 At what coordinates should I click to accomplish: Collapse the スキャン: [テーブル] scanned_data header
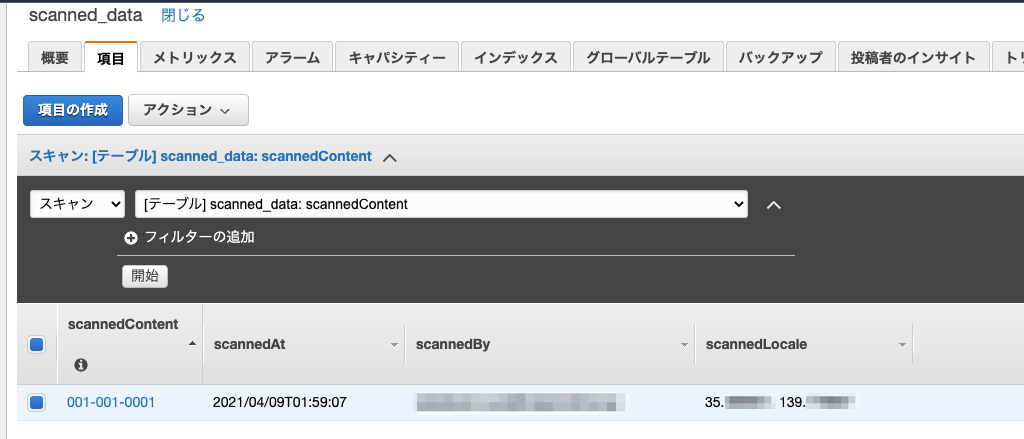pyautogui.click(x=390, y=157)
